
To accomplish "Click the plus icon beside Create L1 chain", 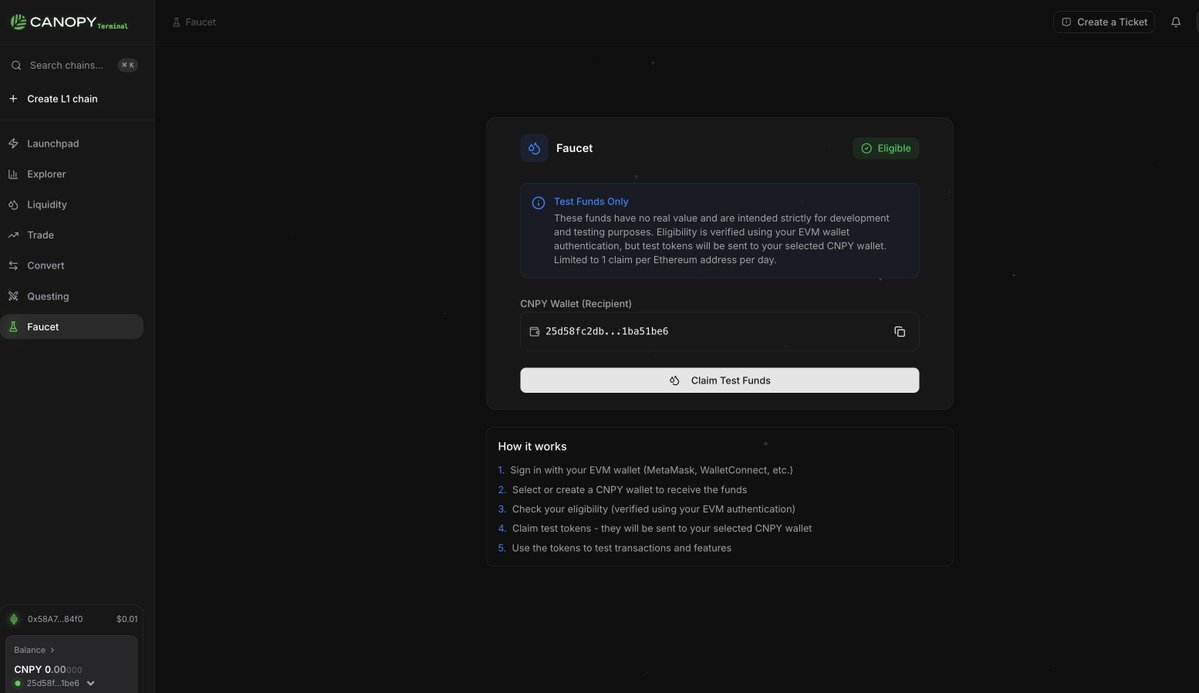I will click(x=13, y=99).
